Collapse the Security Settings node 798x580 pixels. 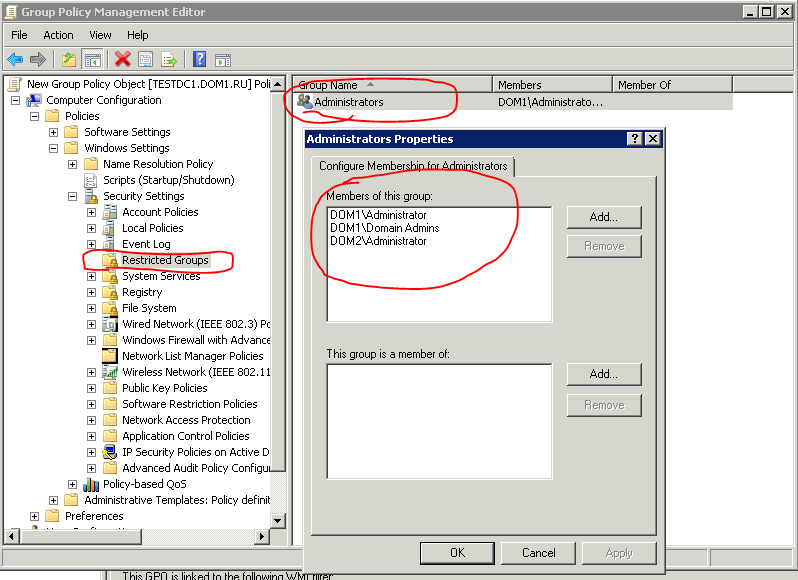[72, 196]
